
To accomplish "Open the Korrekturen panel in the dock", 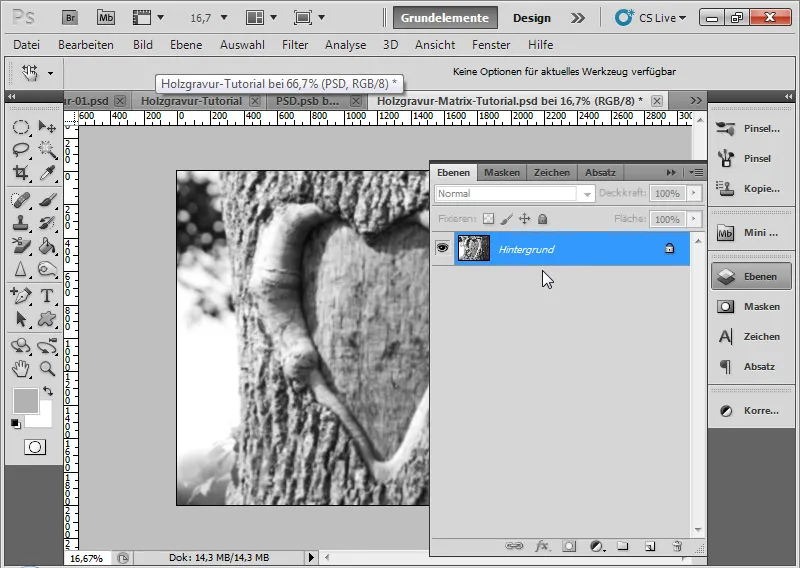I will click(752, 411).
